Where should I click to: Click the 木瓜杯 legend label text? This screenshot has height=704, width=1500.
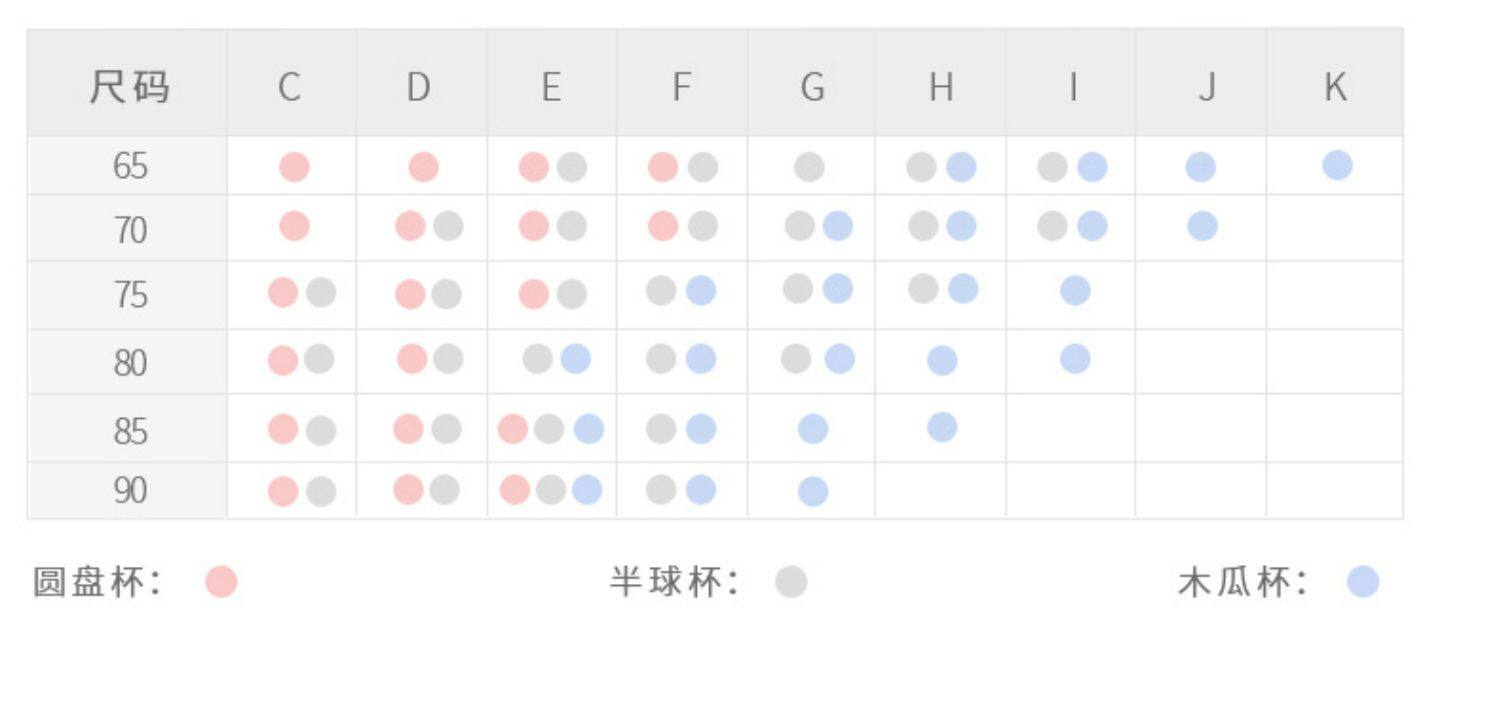point(1242,582)
